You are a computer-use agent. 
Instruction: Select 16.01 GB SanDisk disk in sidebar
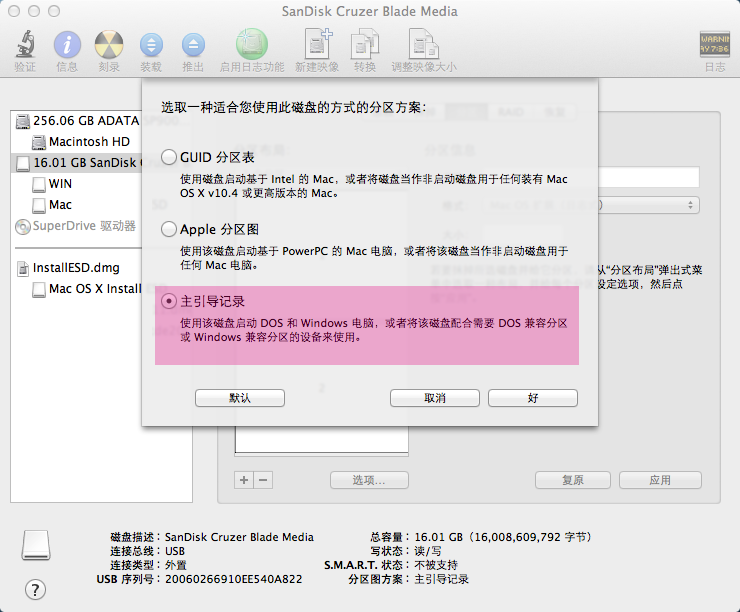click(78, 163)
